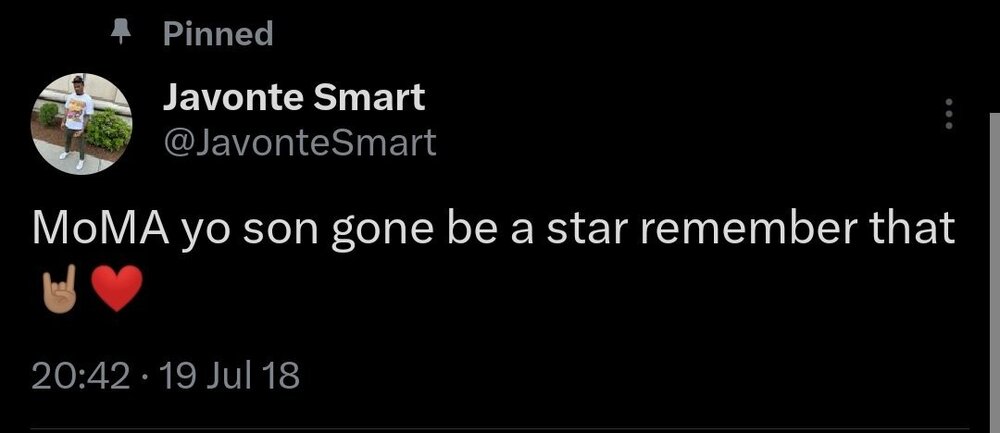Screen dimensions: 1000x433
Task: Click the Pinned label
Action: (x=217, y=33)
